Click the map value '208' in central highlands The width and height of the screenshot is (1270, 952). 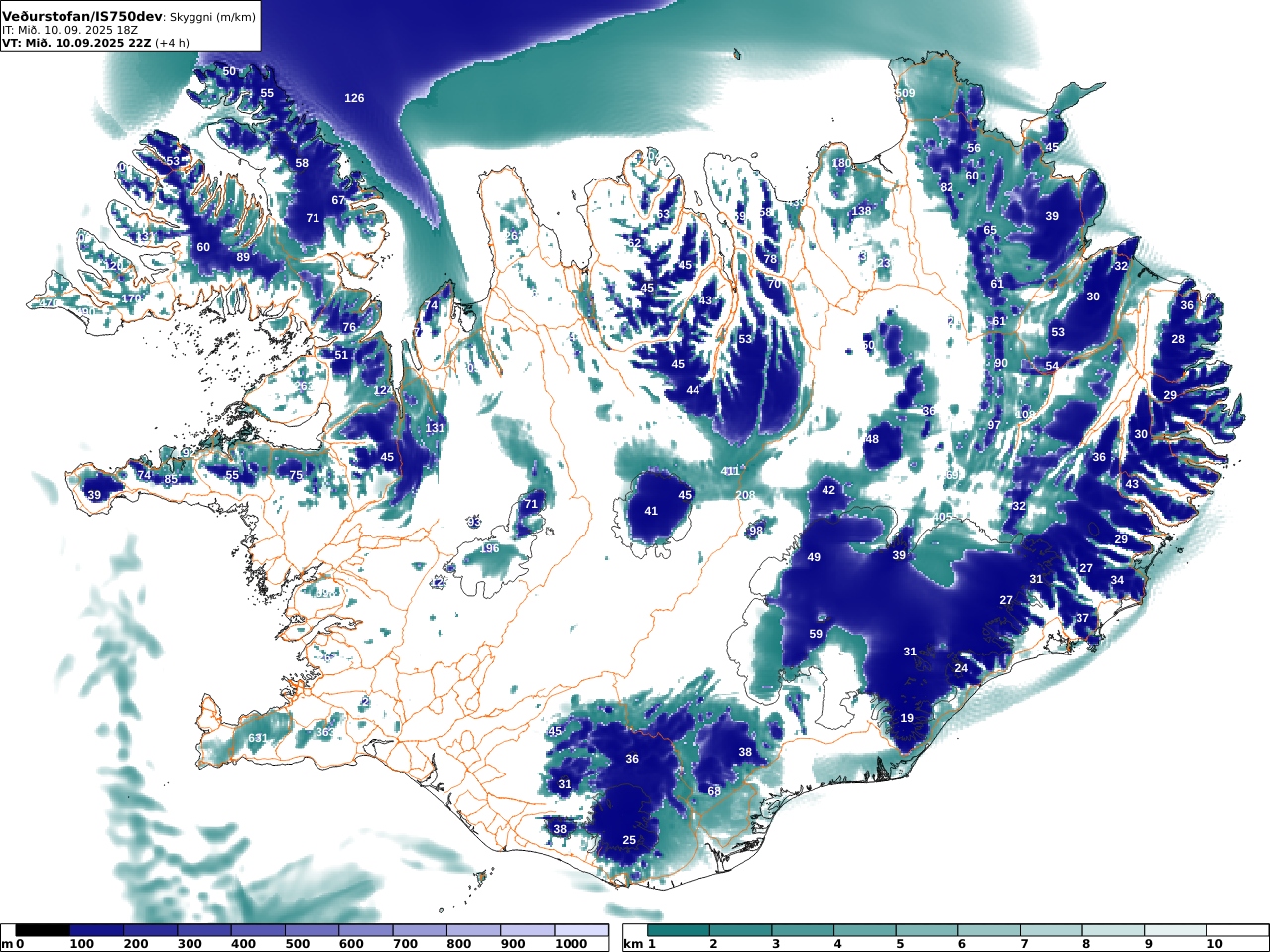pos(745,495)
